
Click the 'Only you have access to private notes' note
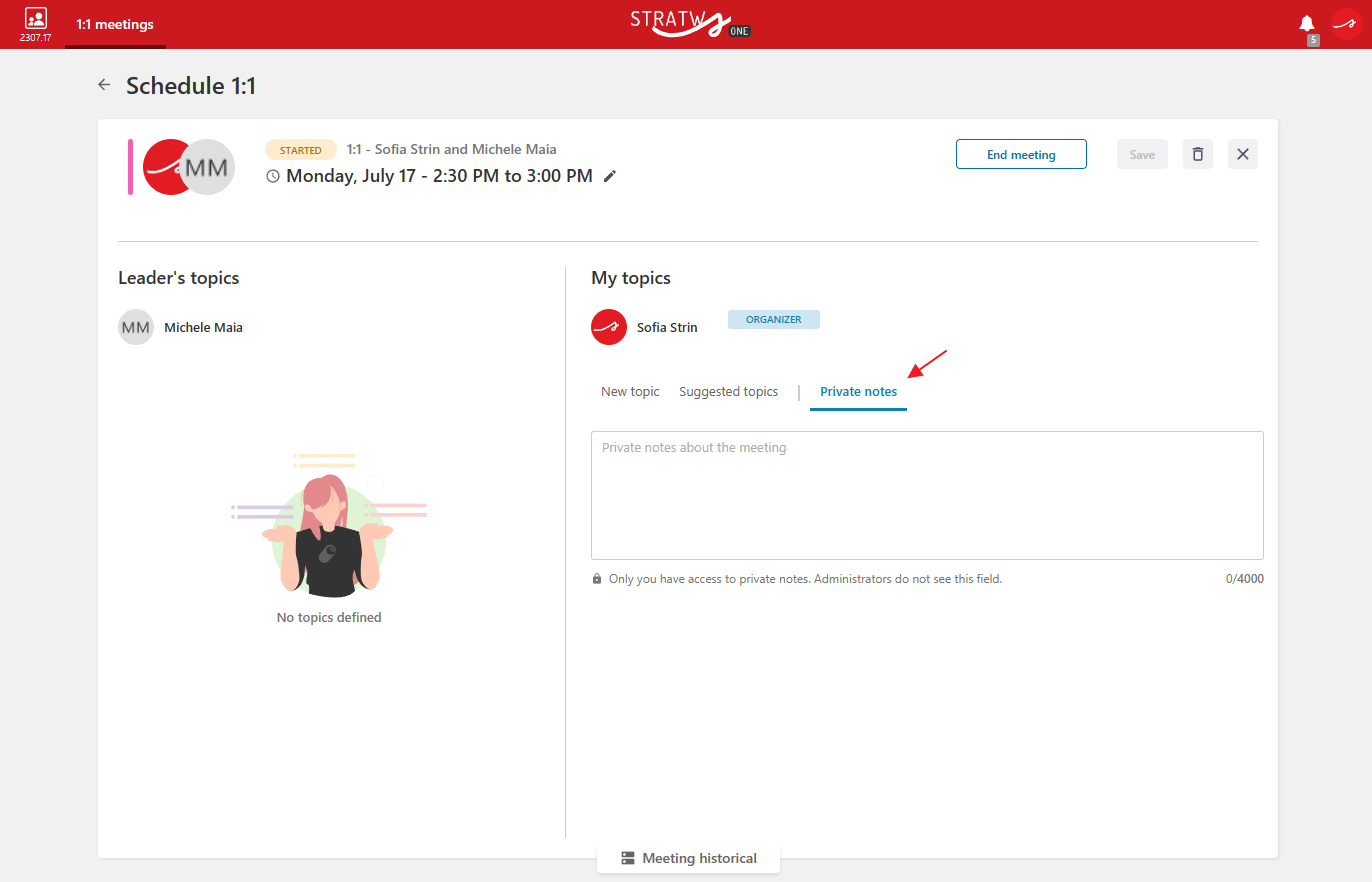(x=805, y=579)
